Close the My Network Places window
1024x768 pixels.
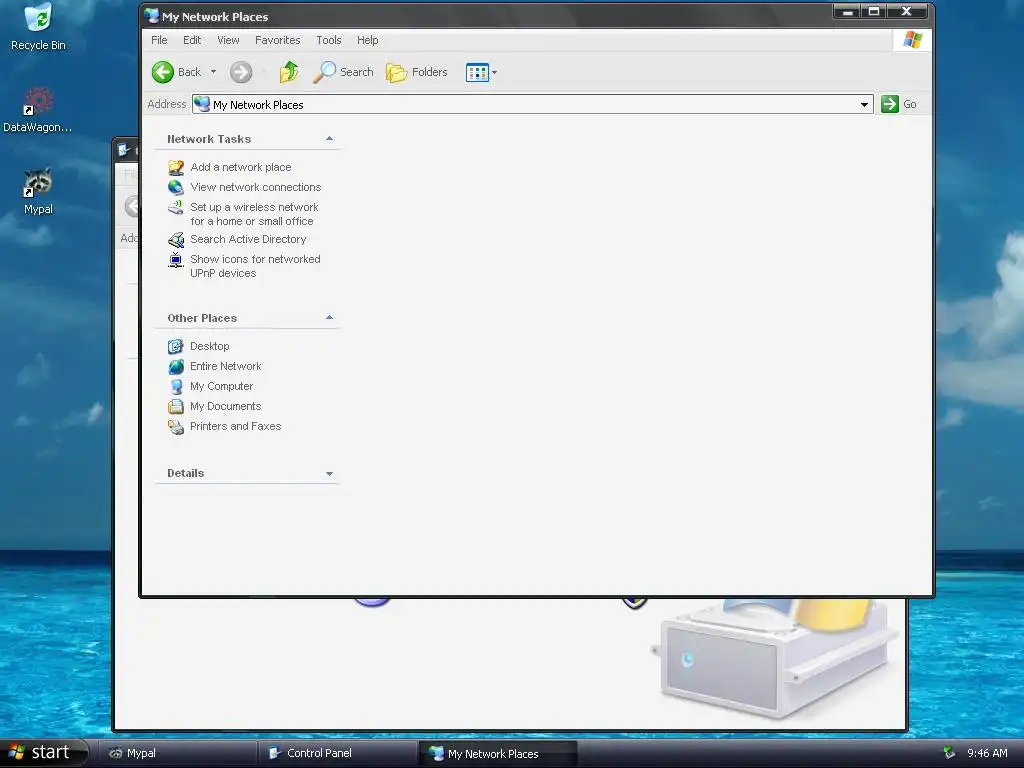point(906,11)
